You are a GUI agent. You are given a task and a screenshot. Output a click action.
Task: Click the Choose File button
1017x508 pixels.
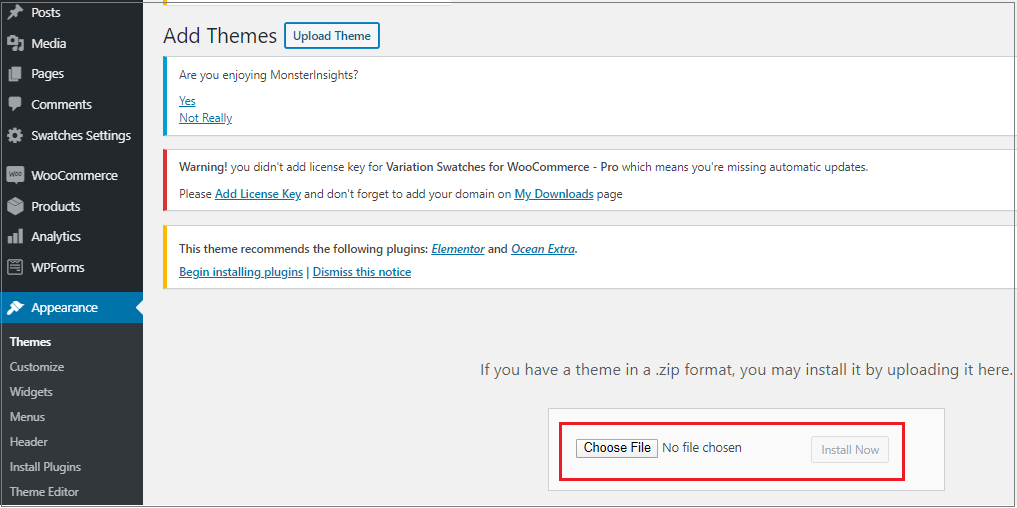tap(617, 448)
